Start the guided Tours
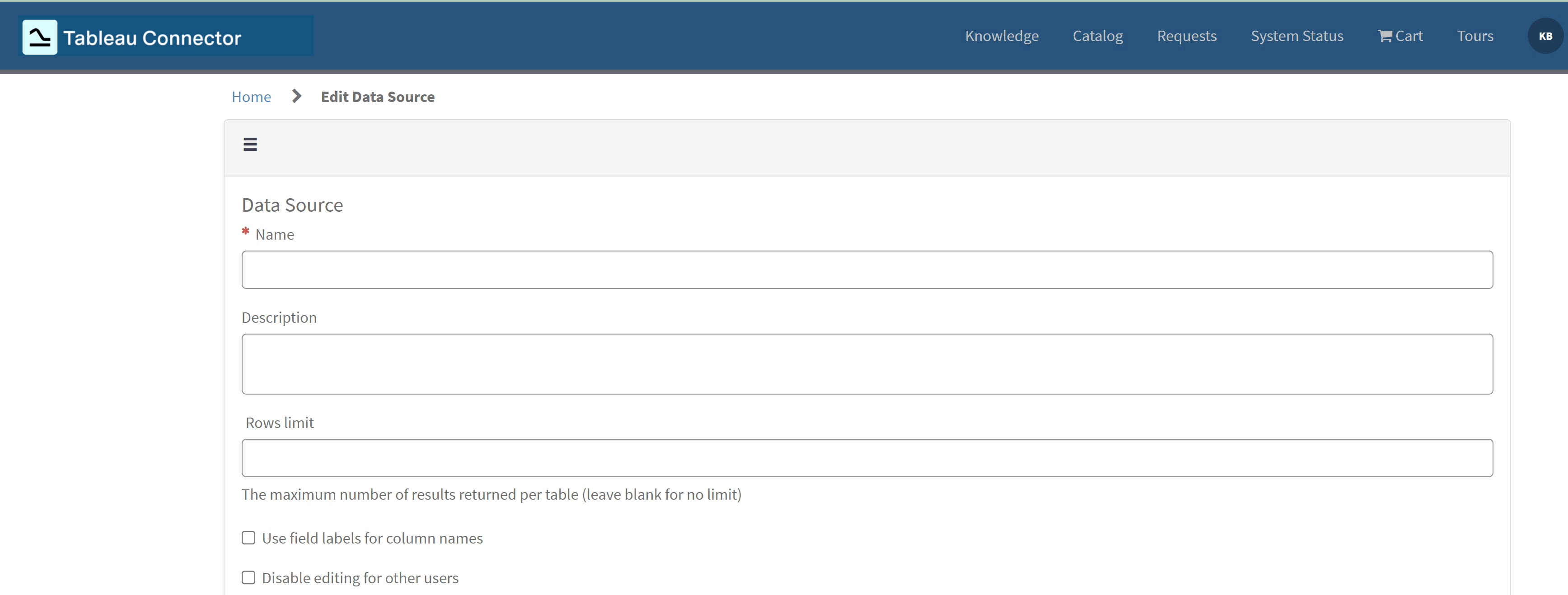 click(1475, 36)
